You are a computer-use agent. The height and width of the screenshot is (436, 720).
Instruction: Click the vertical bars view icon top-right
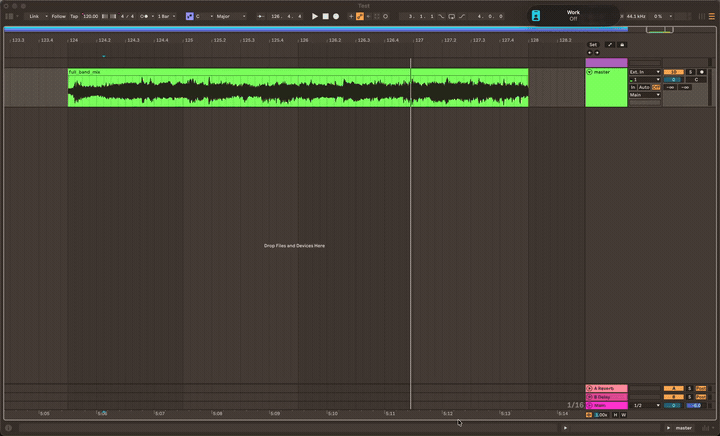(702, 16)
